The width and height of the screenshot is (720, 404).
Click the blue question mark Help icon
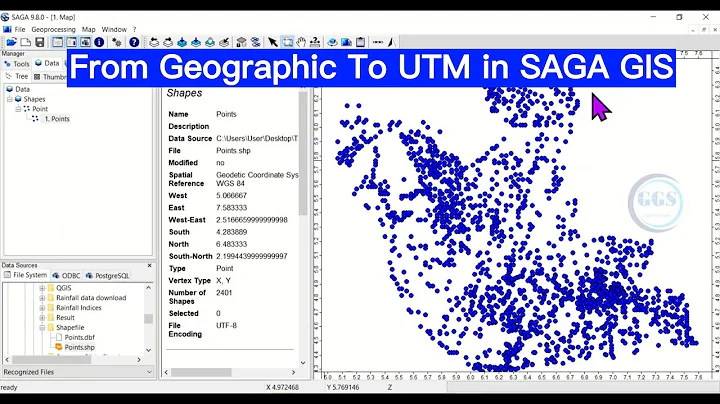pyautogui.click(x=134, y=42)
